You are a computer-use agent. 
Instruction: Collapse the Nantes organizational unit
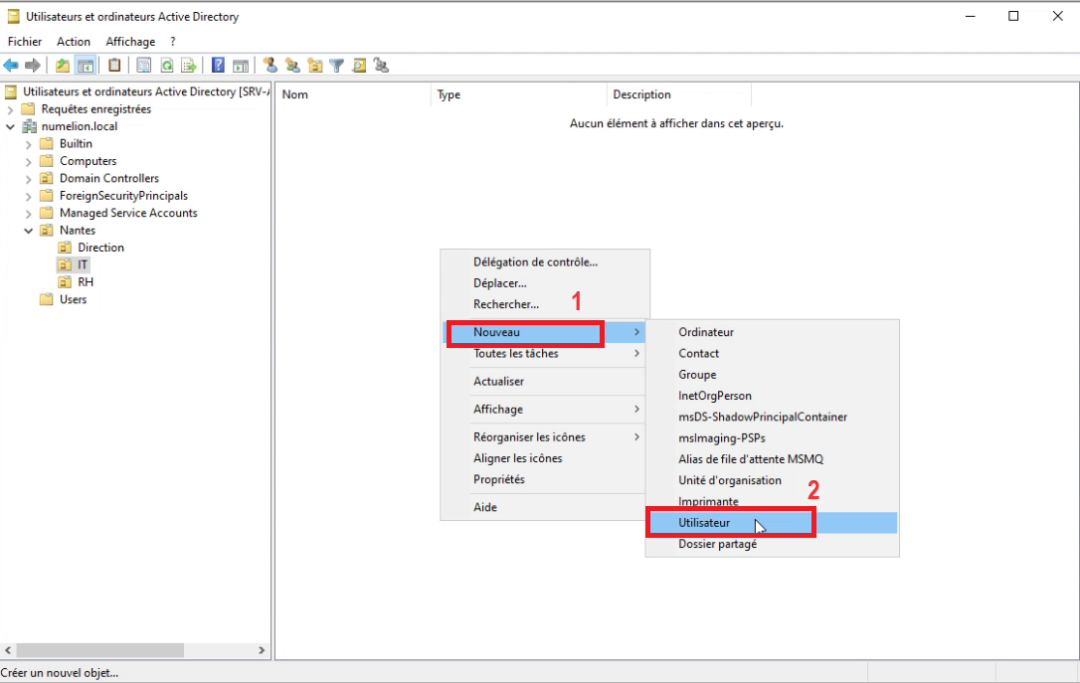tap(29, 230)
